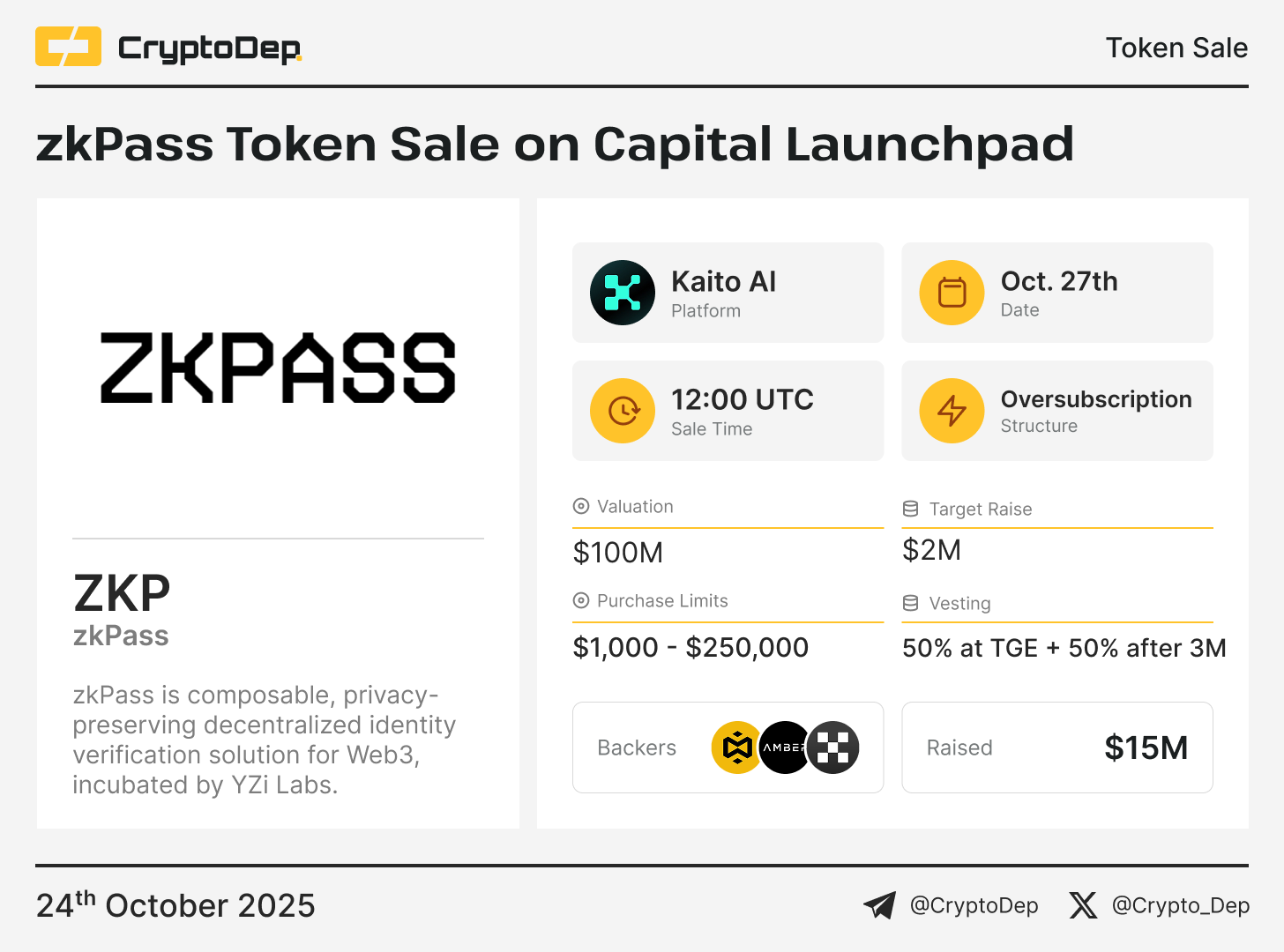The width and height of the screenshot is (1284, 952).
Task: Open the @CryptoDep Telegram handle
Action: pyautogui.click(x=974, y=905)
